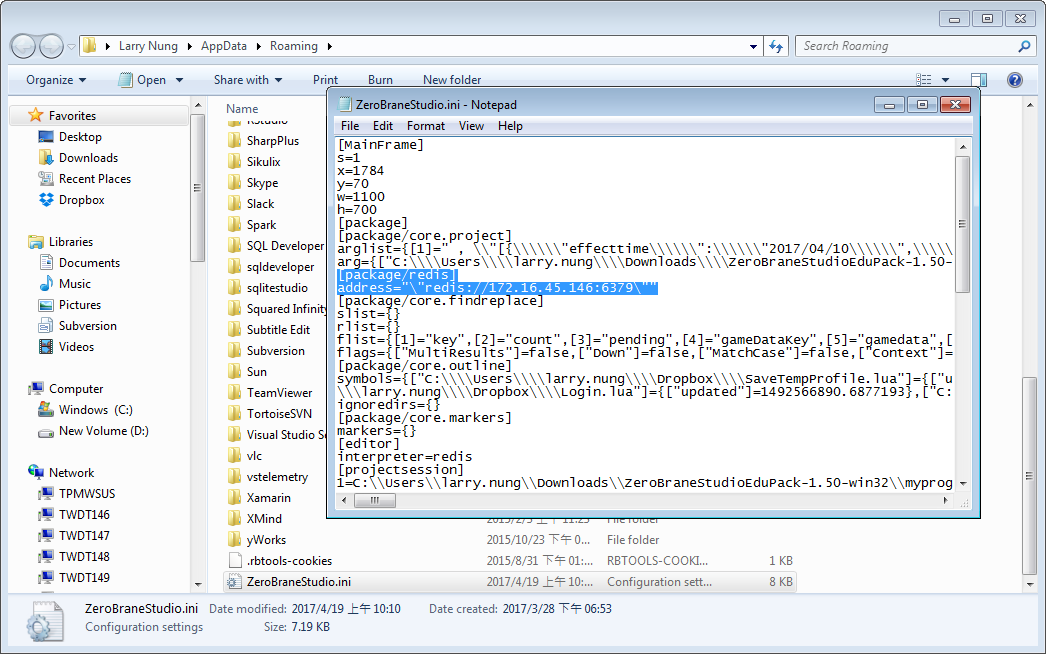Viewport: 1046px width, 654px height.
Task: Click Burn in the Explorer toolbar
Action: click(380, 80)
